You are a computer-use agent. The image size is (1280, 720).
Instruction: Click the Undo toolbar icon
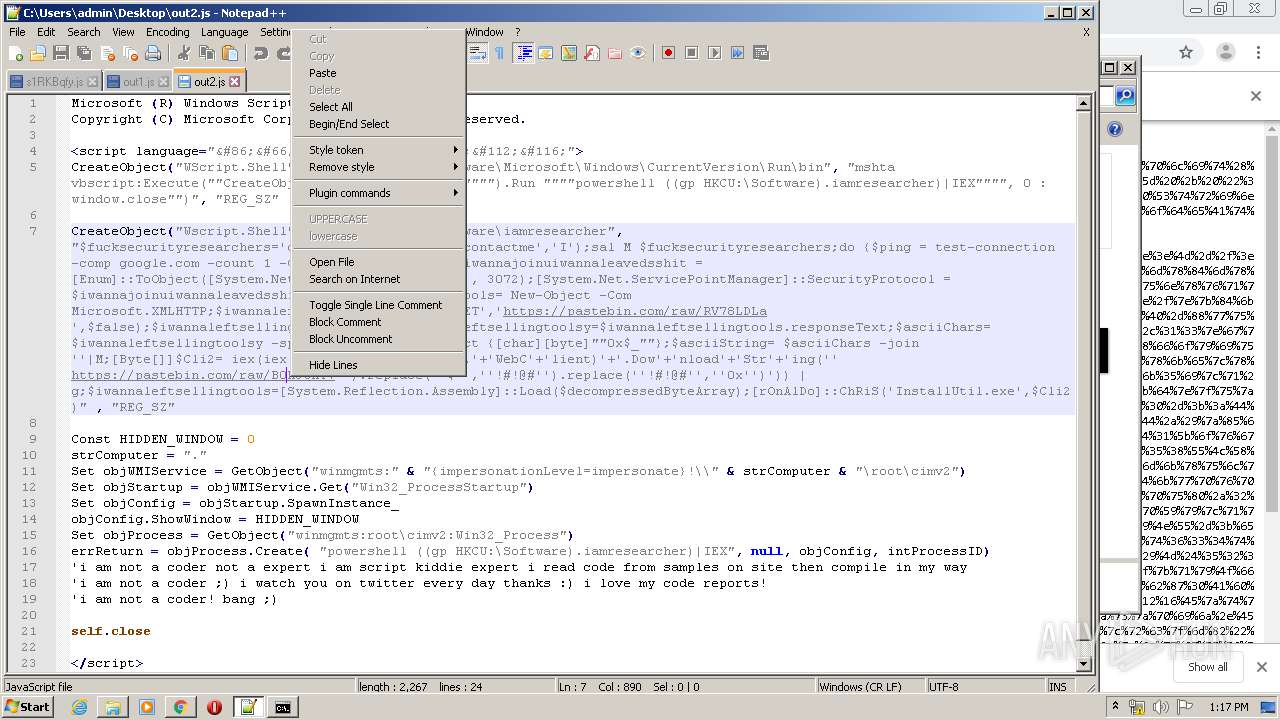[x=261, y=53]
